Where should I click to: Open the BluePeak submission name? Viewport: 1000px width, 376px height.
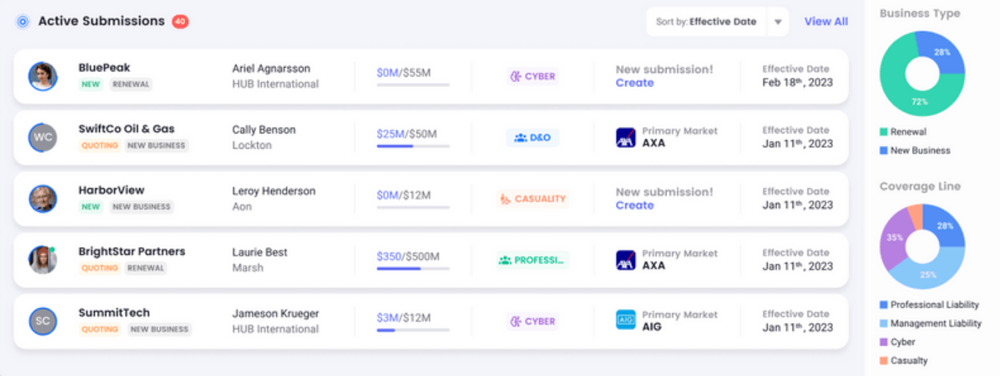coord(105,68)
